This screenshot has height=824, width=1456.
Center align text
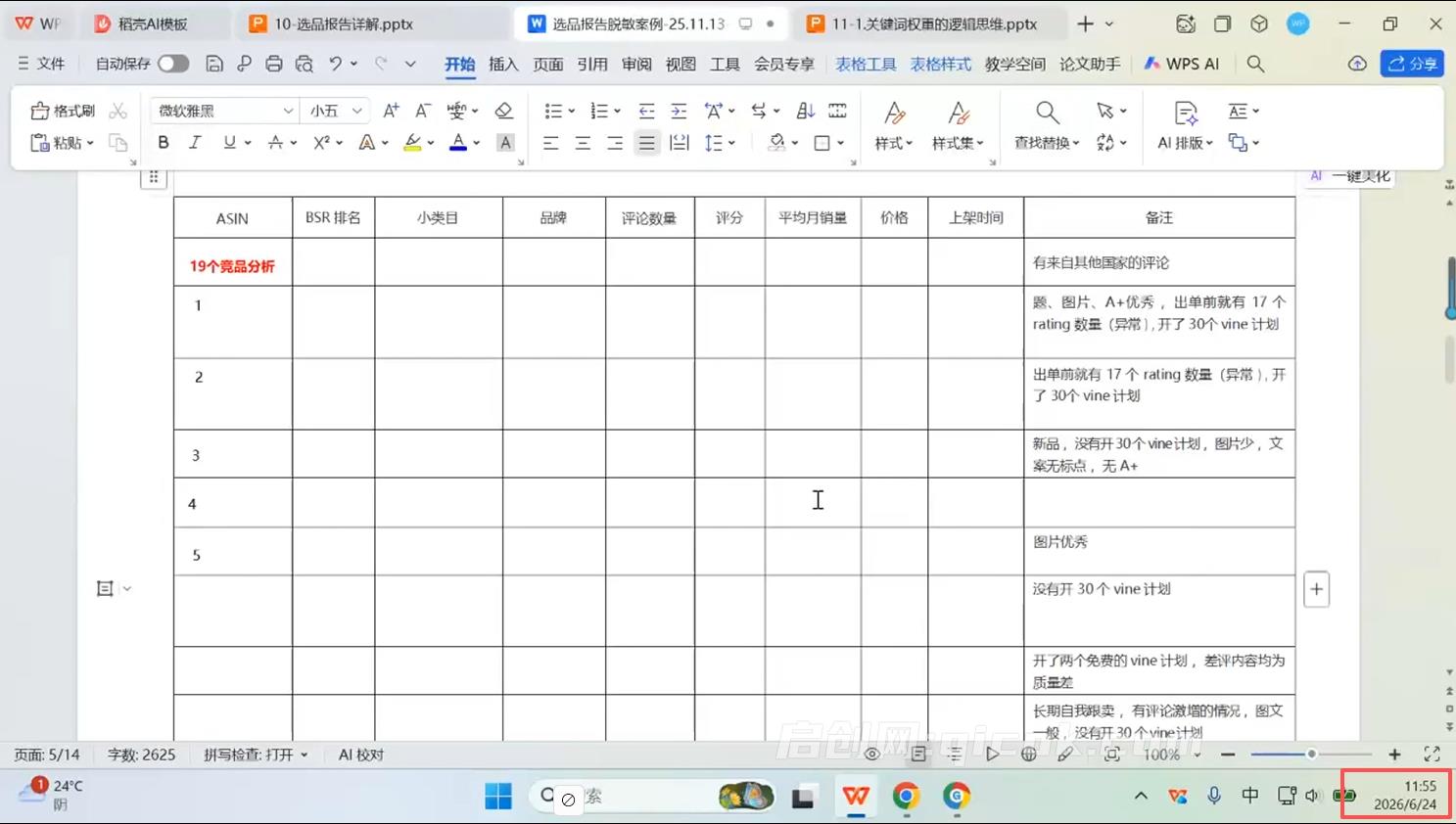(583, 143)
